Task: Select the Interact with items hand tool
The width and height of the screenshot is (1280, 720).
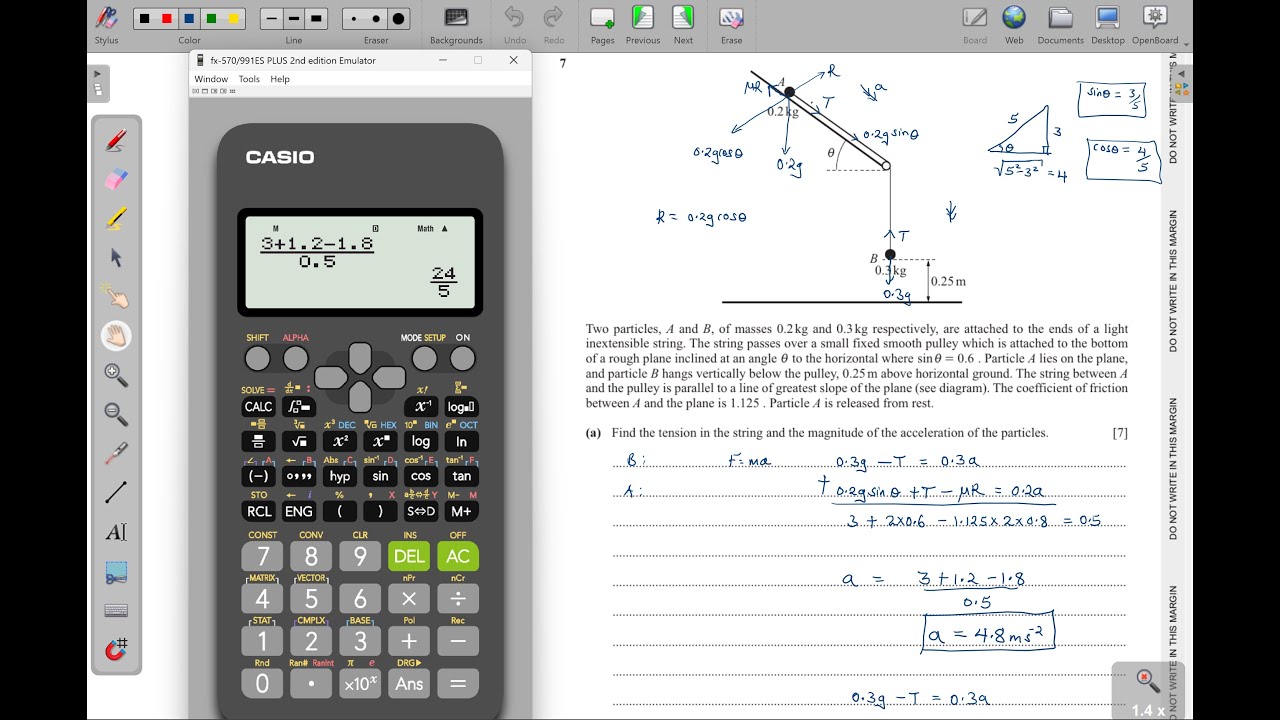Action: pyautogui.click(x=116, y=296)
